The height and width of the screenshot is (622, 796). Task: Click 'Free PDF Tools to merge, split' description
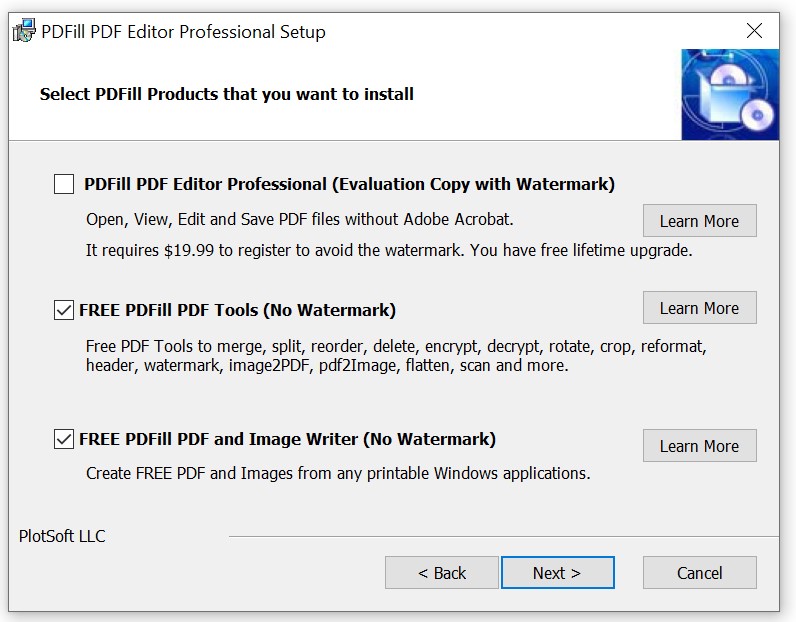[x=396, y=355]
